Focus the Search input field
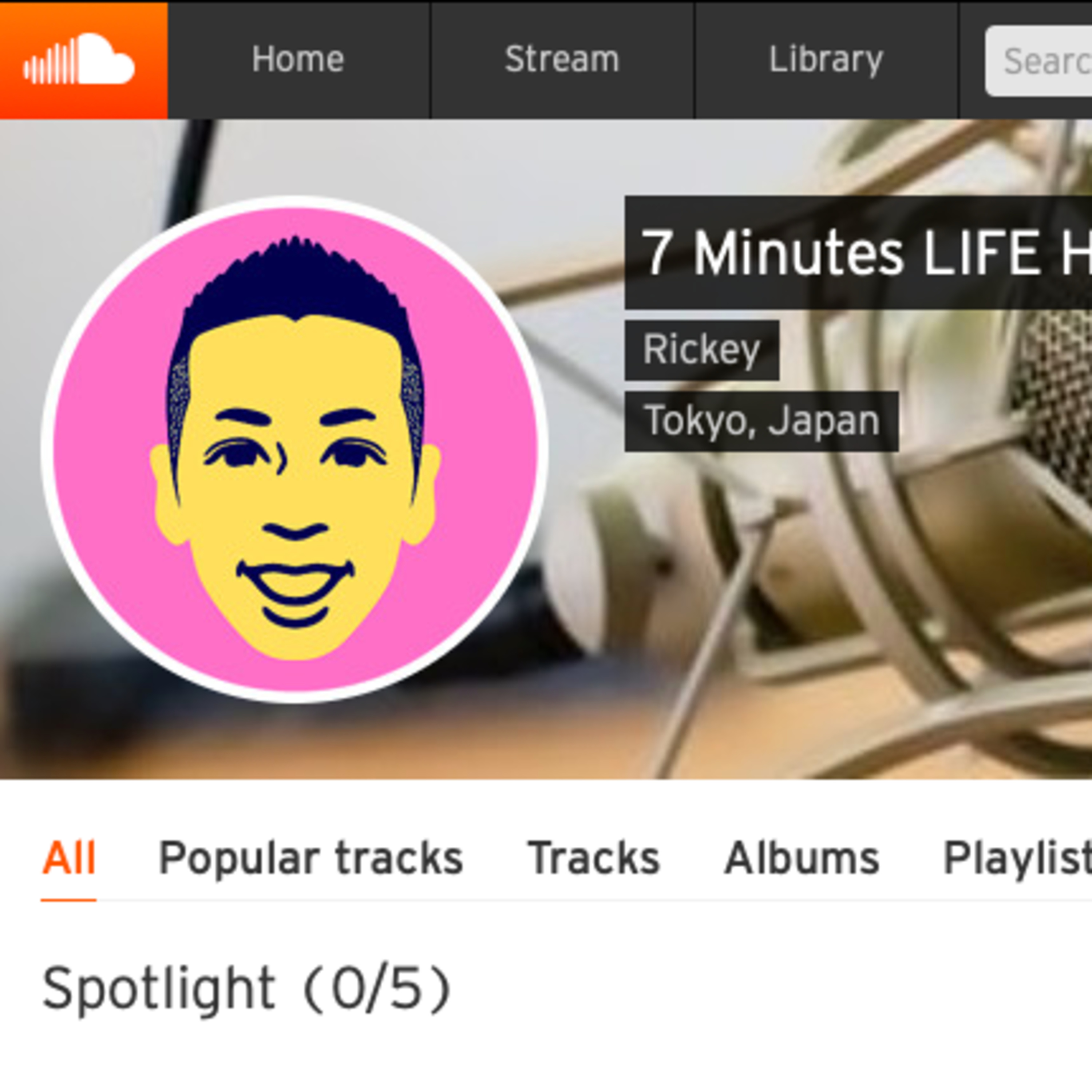The width and height of the screenshot is (1092, 1092). pyautogui.click(x=1039, y=61)
